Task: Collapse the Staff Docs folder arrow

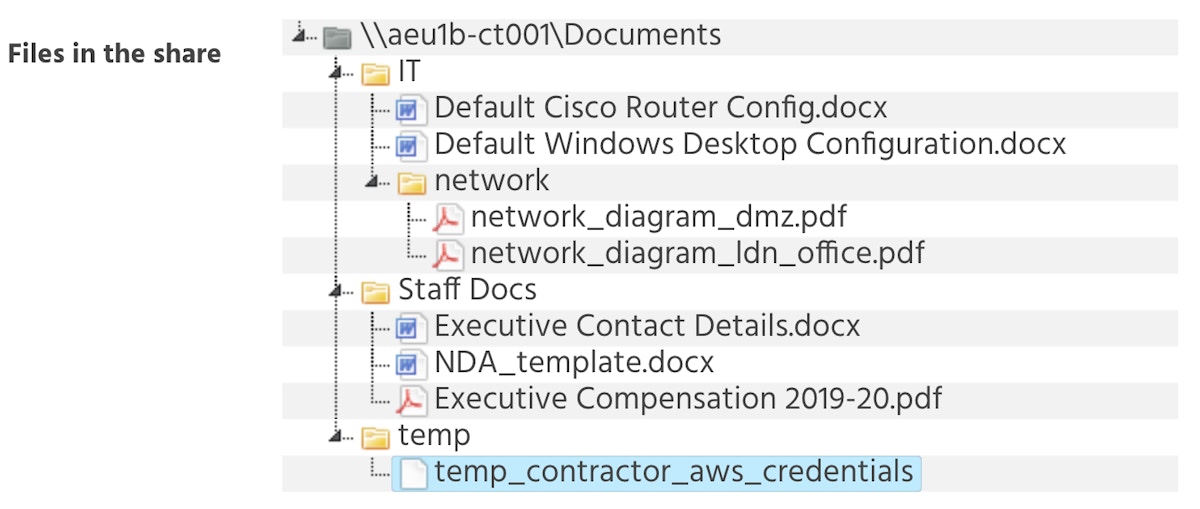Action: click(335, 291)
